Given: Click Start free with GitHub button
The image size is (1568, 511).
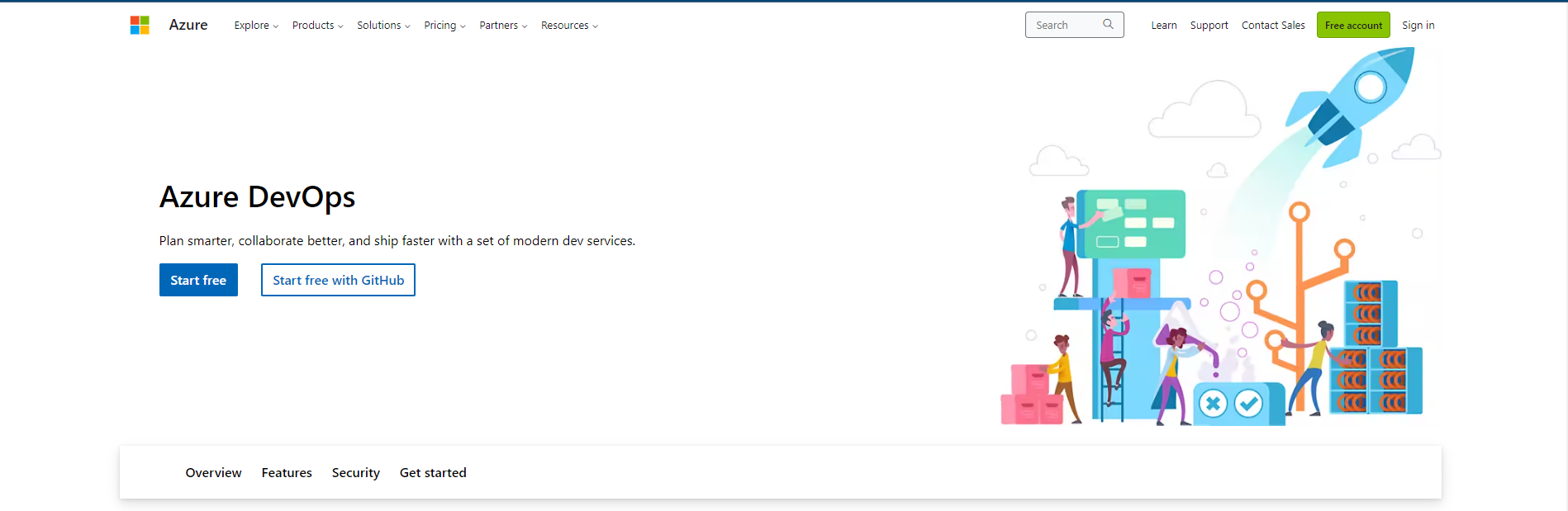Looking at the screenshot, I should click(338, 280).
